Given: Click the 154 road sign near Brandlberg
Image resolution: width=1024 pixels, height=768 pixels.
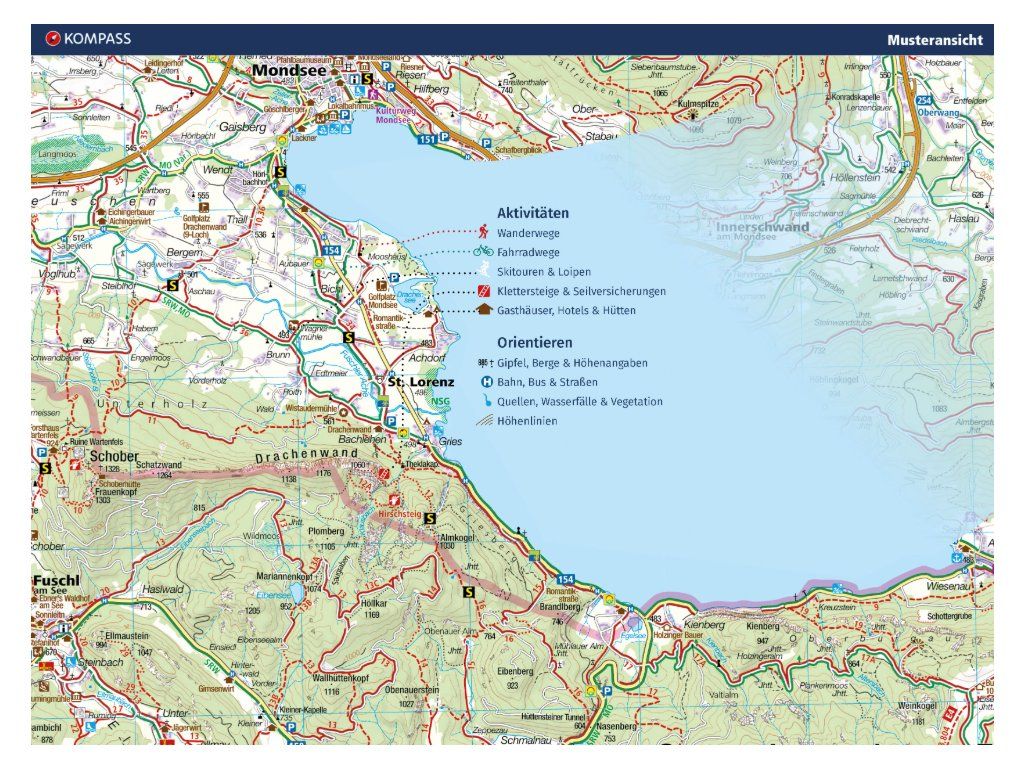Looking at the screenshot, I should click(565, 579).
